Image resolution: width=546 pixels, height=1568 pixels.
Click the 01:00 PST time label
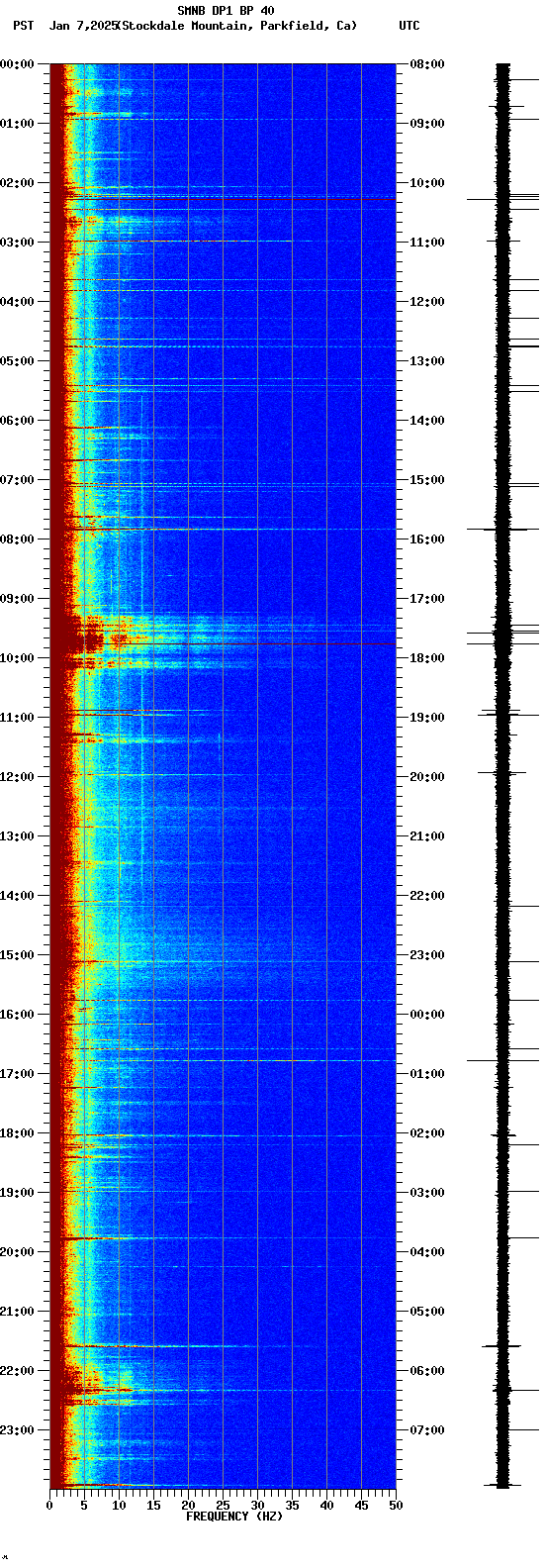(17, 124)
